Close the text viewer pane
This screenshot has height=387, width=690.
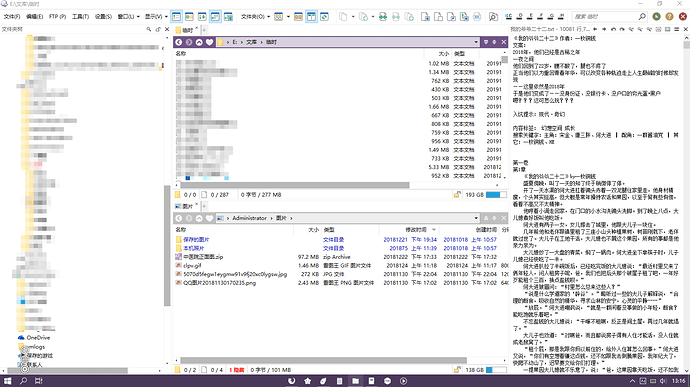click(x=686, y=29)
